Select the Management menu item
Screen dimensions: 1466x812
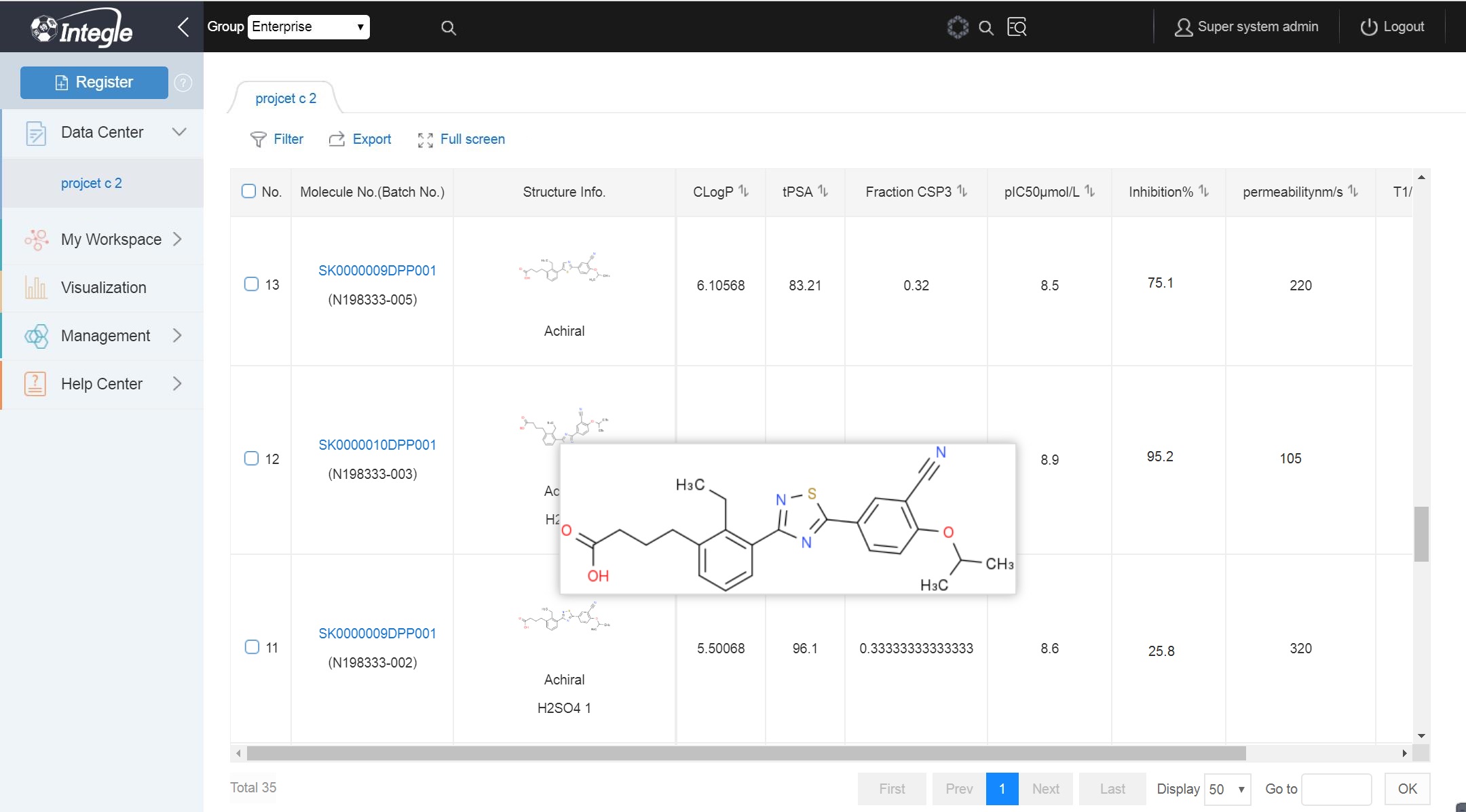105,335
